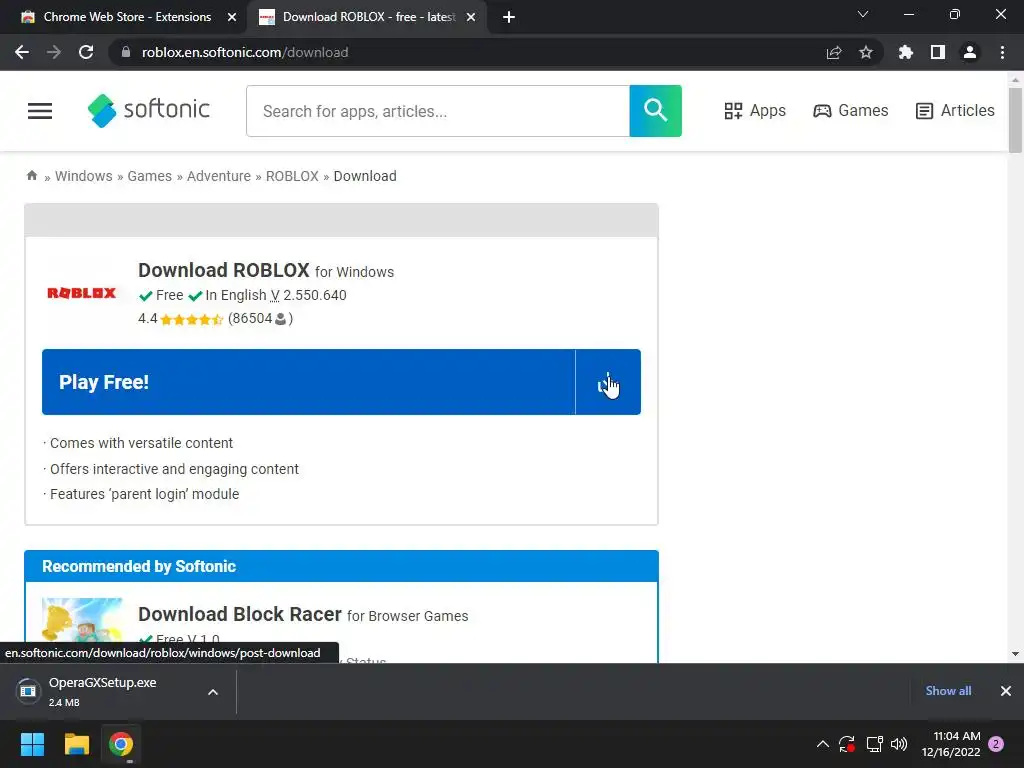
Task: Click the sync tray icon with red dot
Action: [x=847, y=744]
